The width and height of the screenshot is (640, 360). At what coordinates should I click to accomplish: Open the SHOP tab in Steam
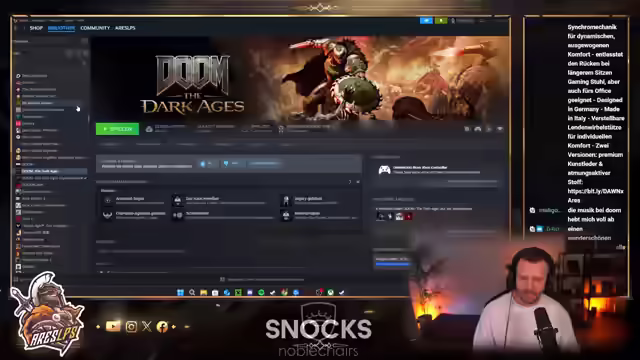point(36,28)
